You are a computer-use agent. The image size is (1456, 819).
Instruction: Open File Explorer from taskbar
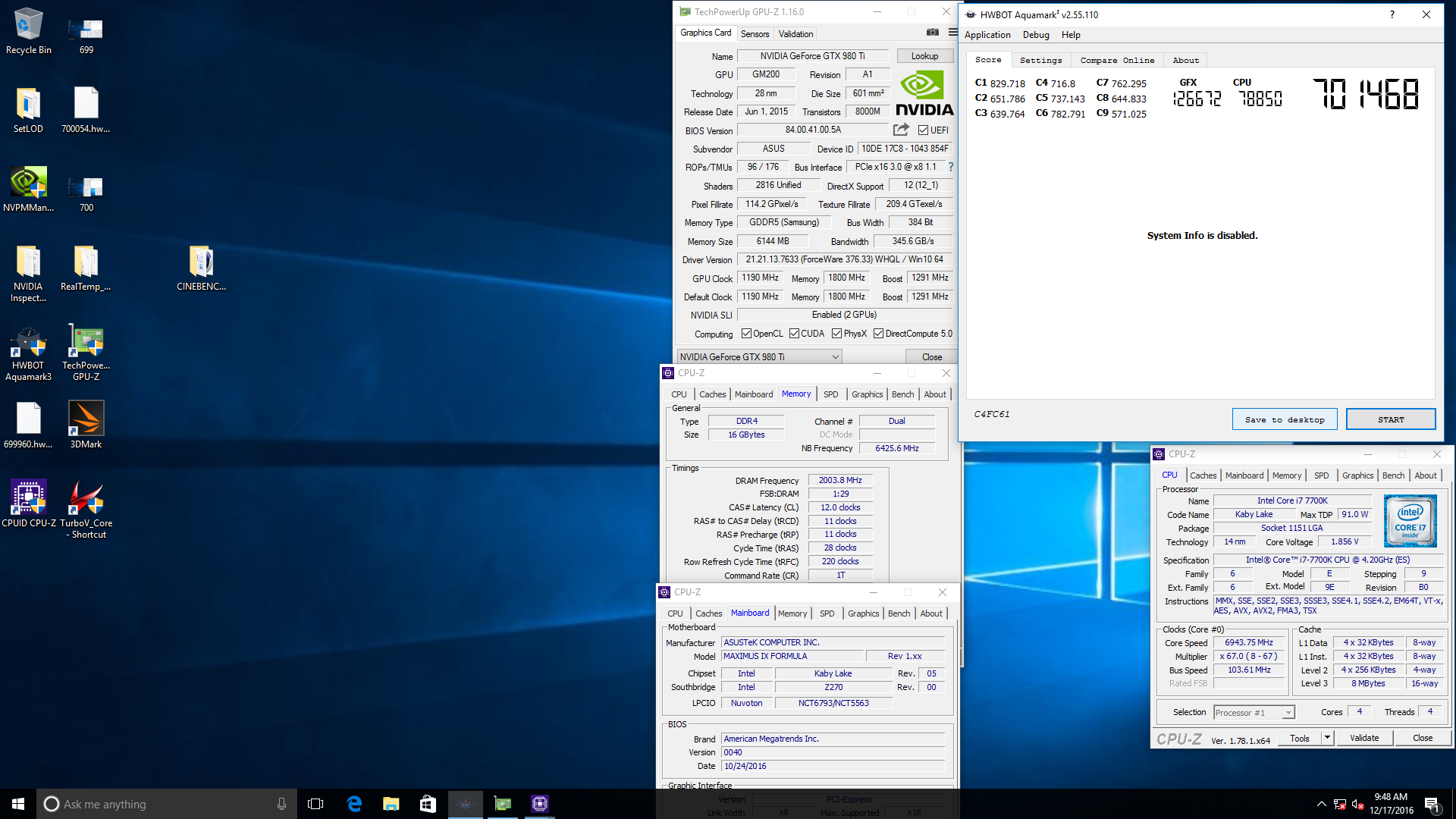tap(391, 804)
